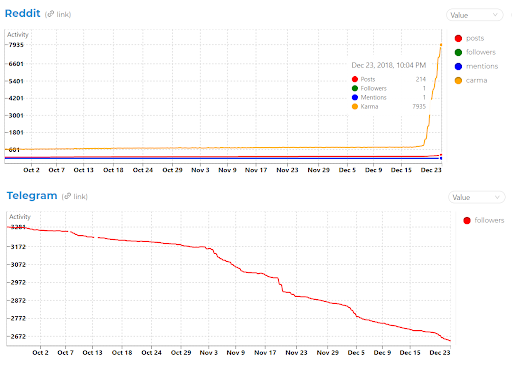Click the orange carma legend dot
Viewport: 512px width, 366px height.
458,80
